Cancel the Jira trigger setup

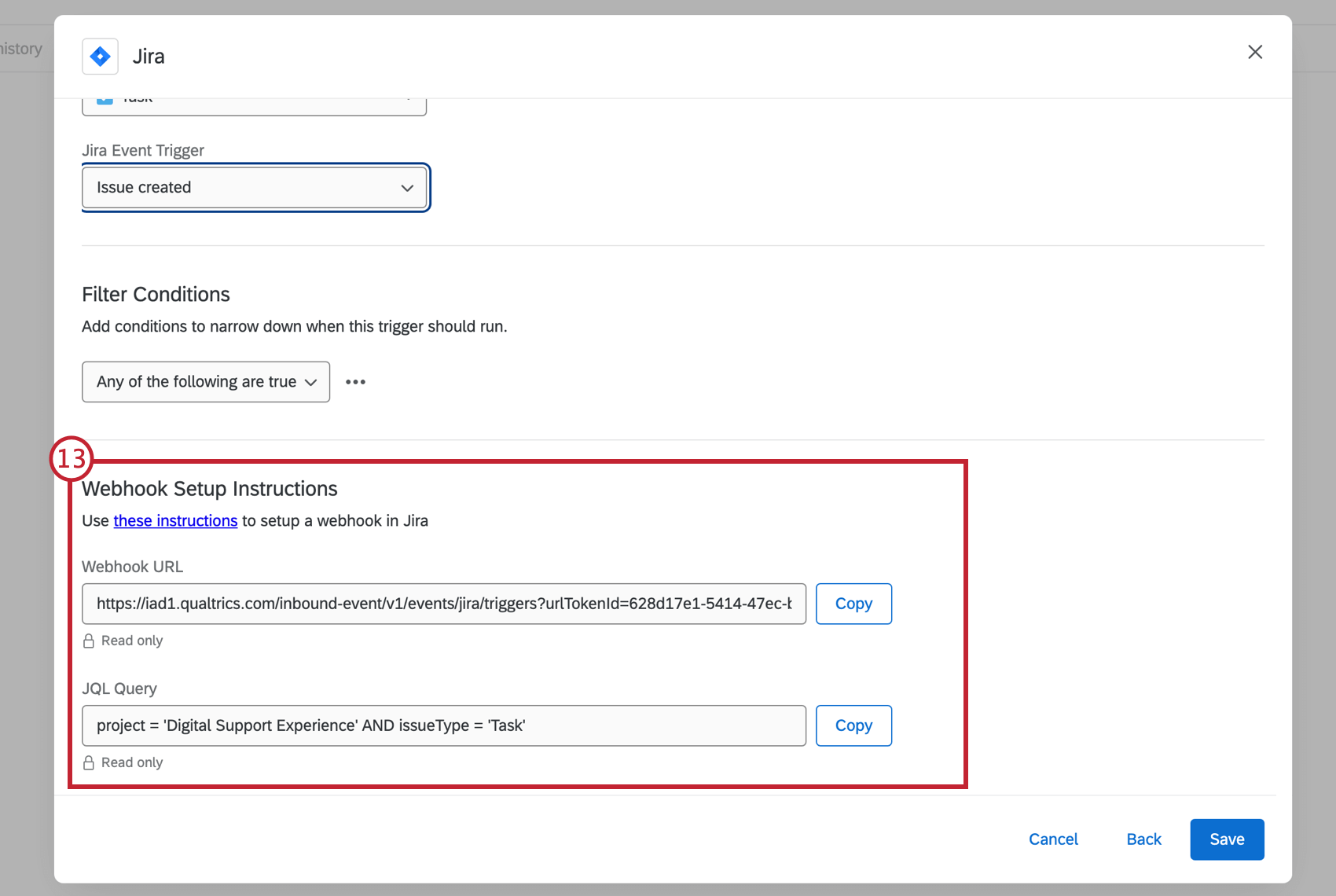1053,839
